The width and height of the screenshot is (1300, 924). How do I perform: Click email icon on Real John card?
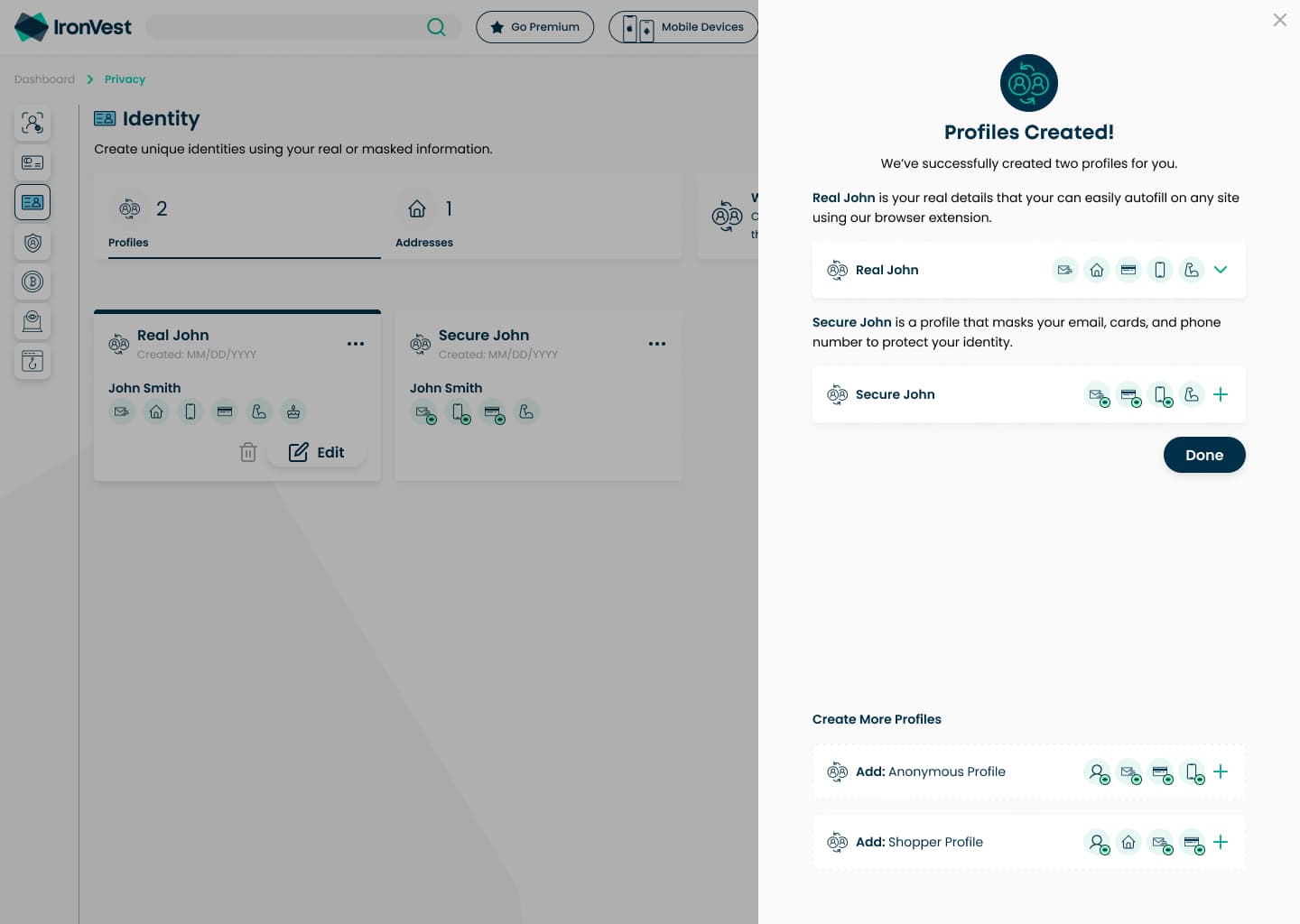coord(122,411)
